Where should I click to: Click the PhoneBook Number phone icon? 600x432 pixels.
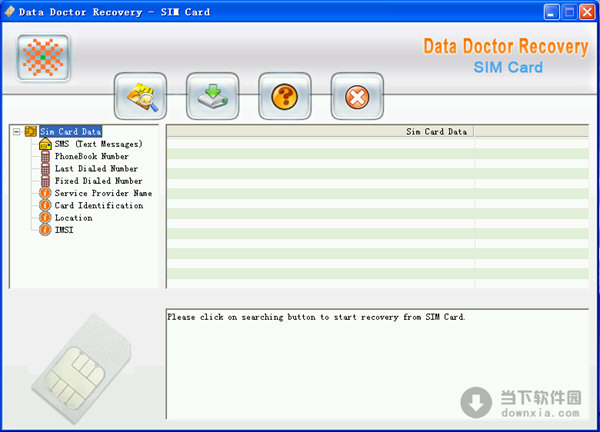[x=45, y=156]
